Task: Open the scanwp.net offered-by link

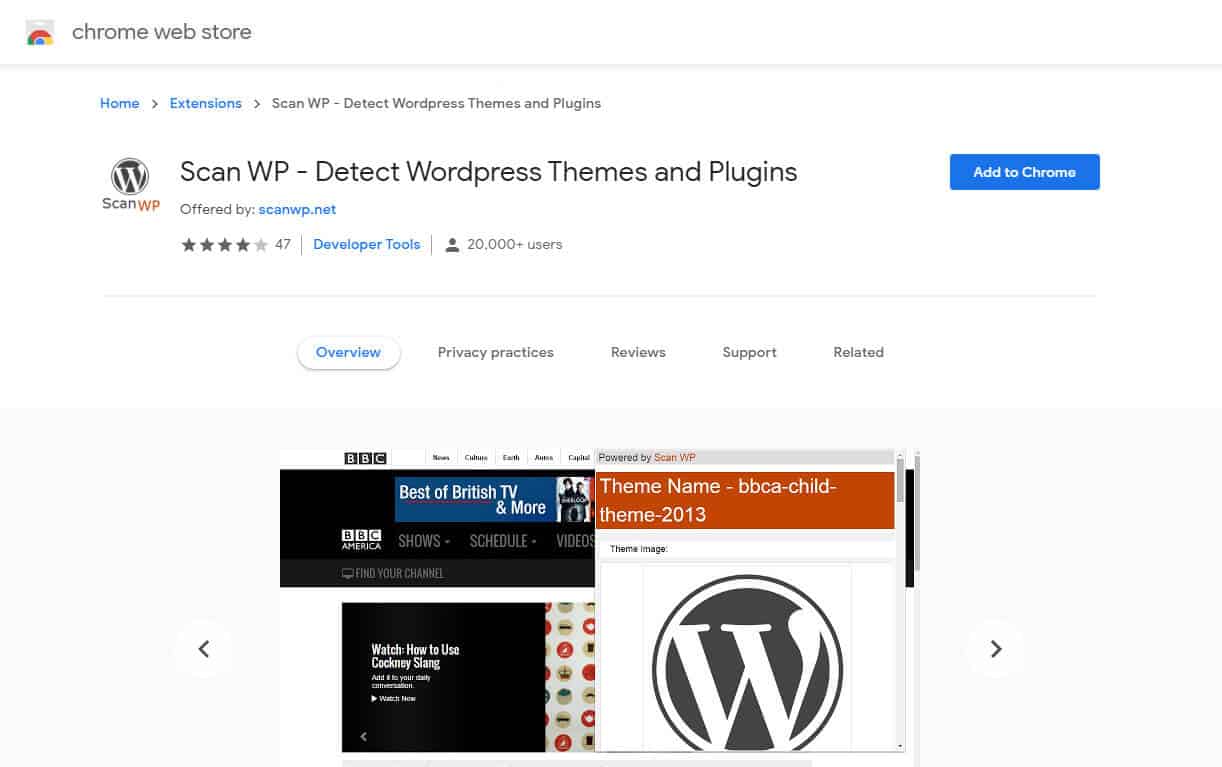Action: pyautogui.click(x=297, y=210)
